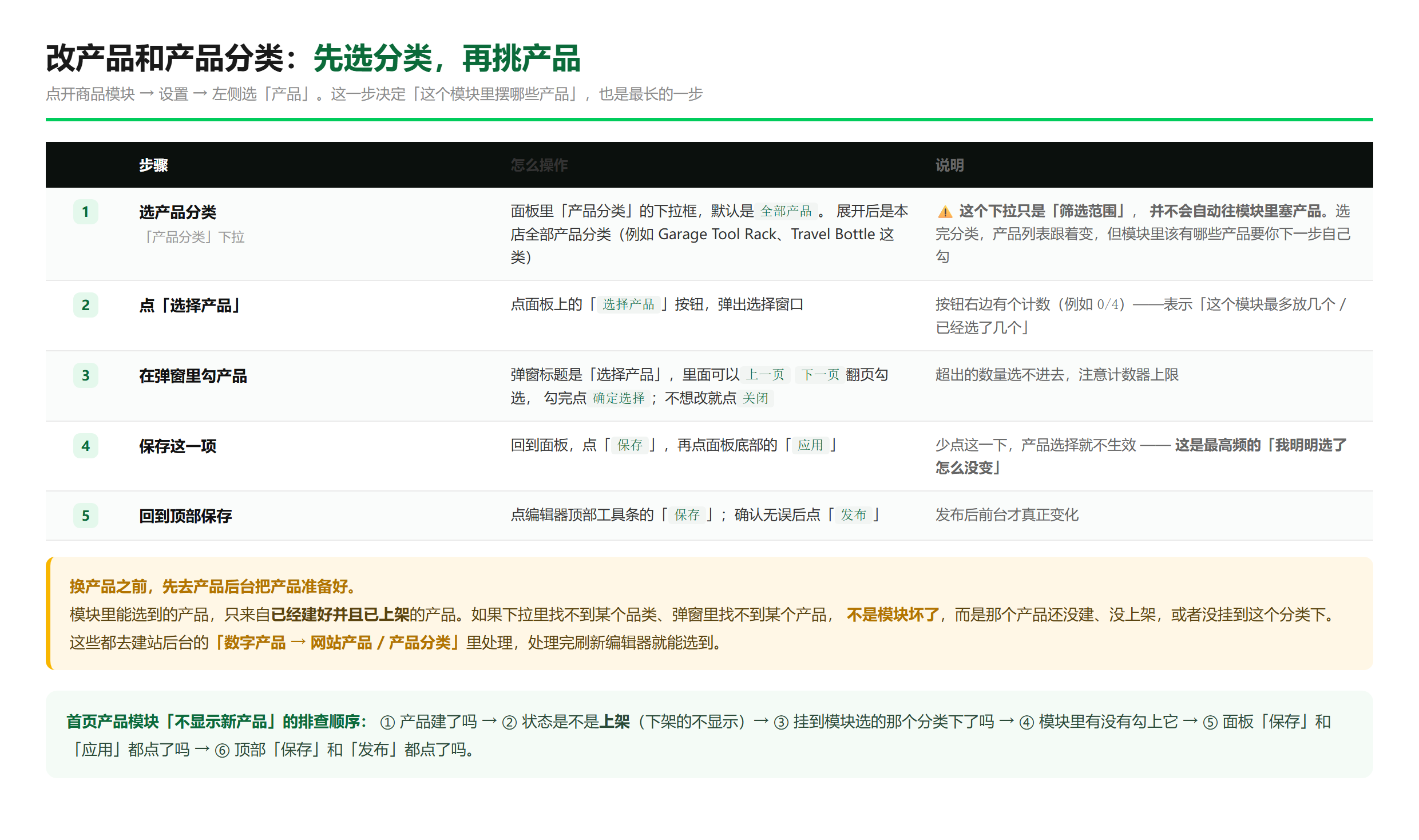
Task: Click the subtitle starting 点开商品模块
Action: 374,94
